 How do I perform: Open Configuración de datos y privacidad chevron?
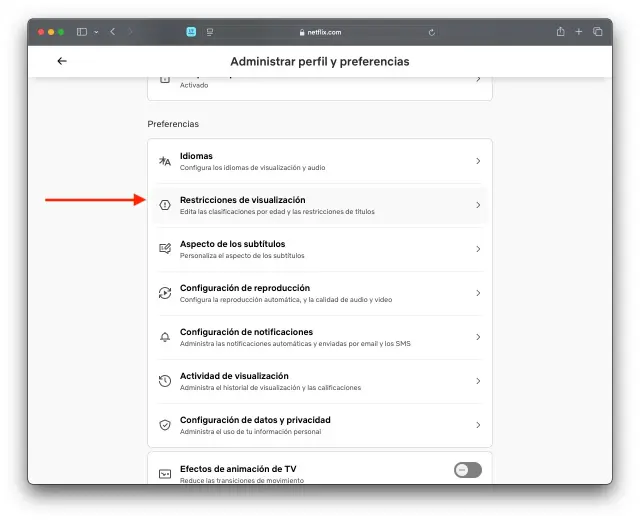click(478, 425)
